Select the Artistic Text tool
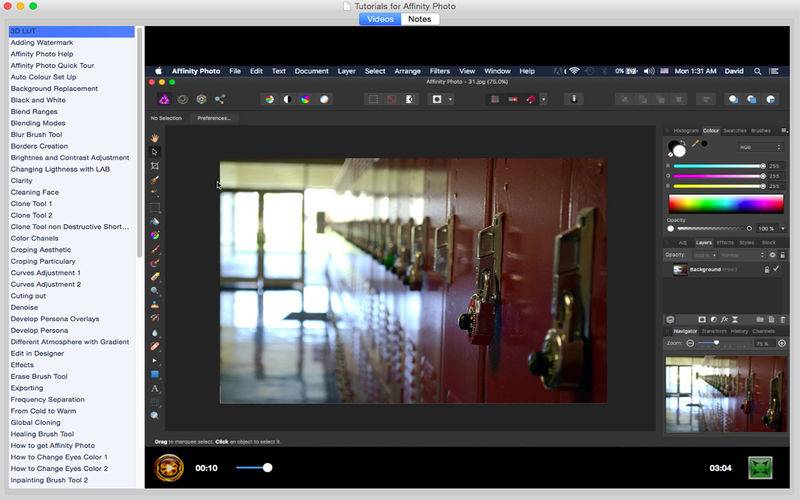The height and width of the screenshot is (500, 800). (155, 389)
